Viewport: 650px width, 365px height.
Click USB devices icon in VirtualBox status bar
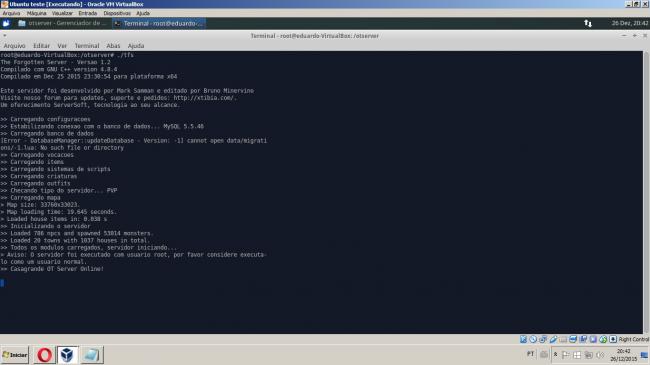553,339
